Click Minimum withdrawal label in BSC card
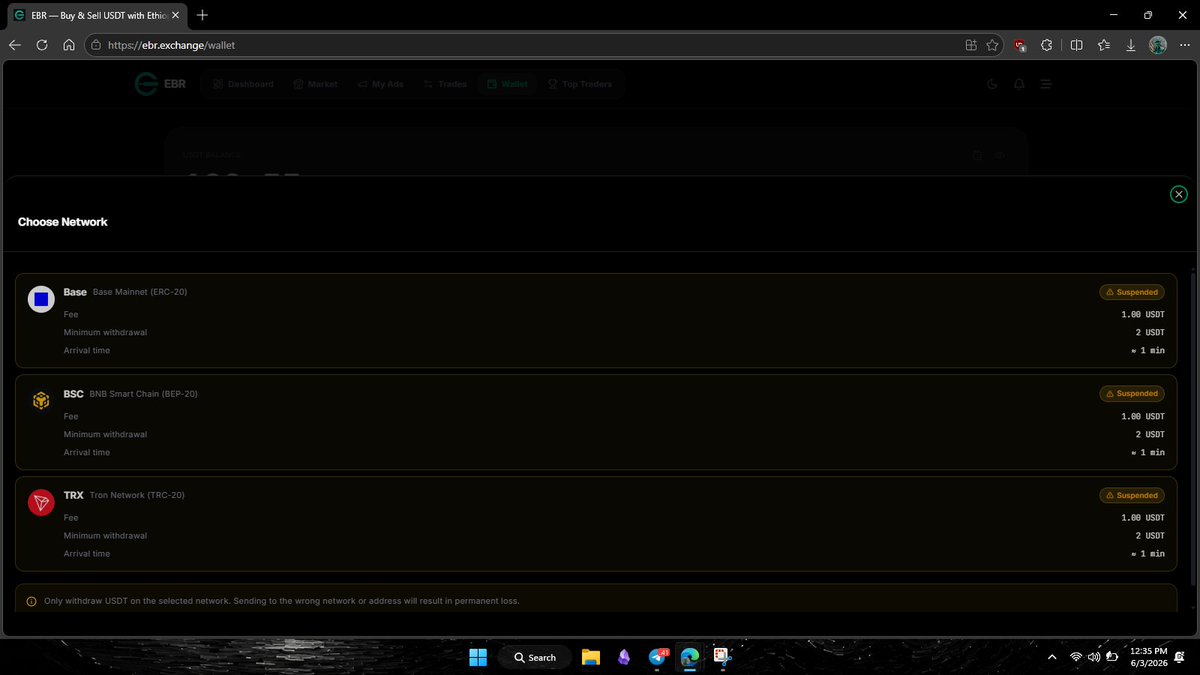Screen dimensions: 1200x675 (105, 434)
